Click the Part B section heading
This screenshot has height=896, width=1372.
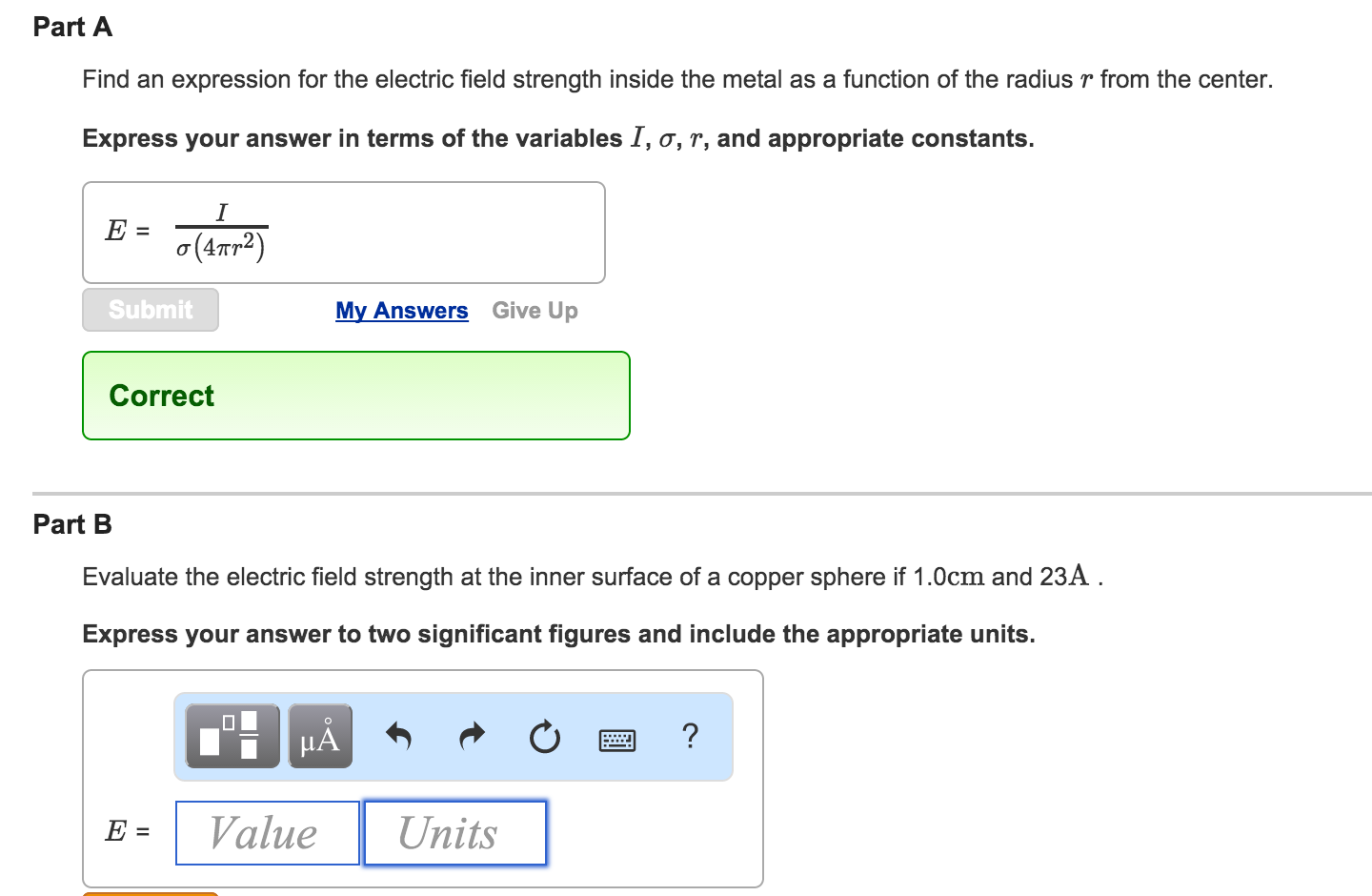click(x=71, y=523)
